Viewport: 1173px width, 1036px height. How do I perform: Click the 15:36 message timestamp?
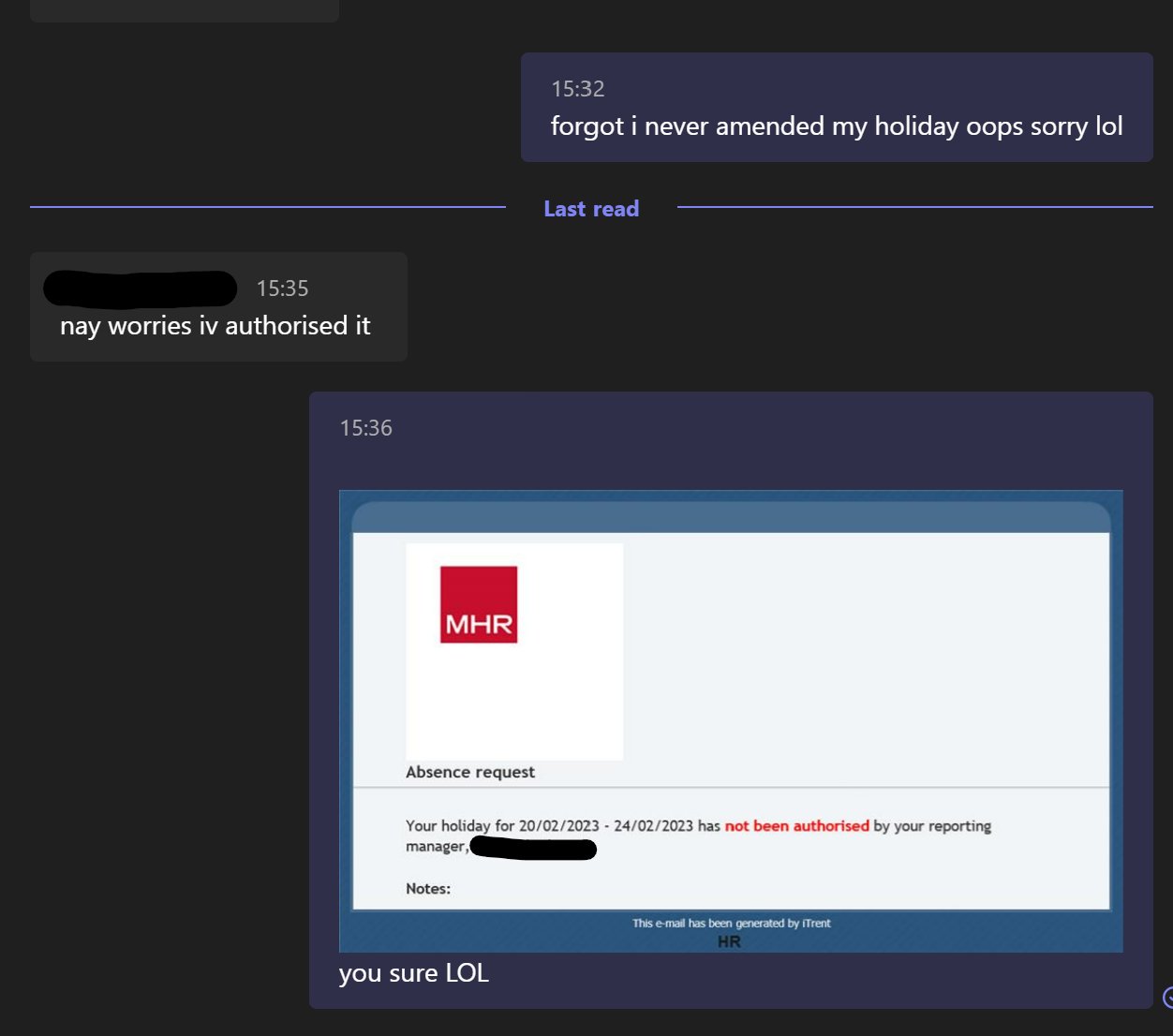[365, 428]
